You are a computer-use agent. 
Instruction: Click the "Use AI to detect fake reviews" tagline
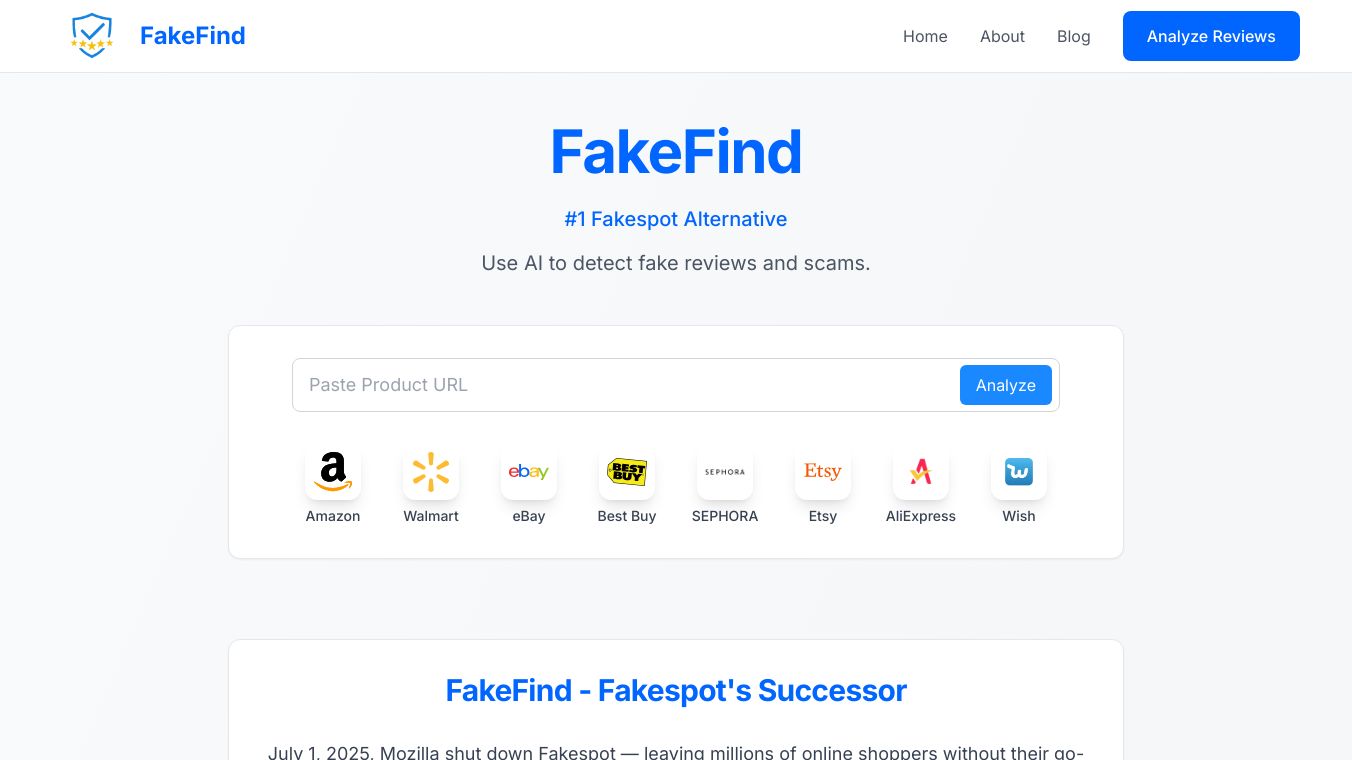[x=676, y=263]
